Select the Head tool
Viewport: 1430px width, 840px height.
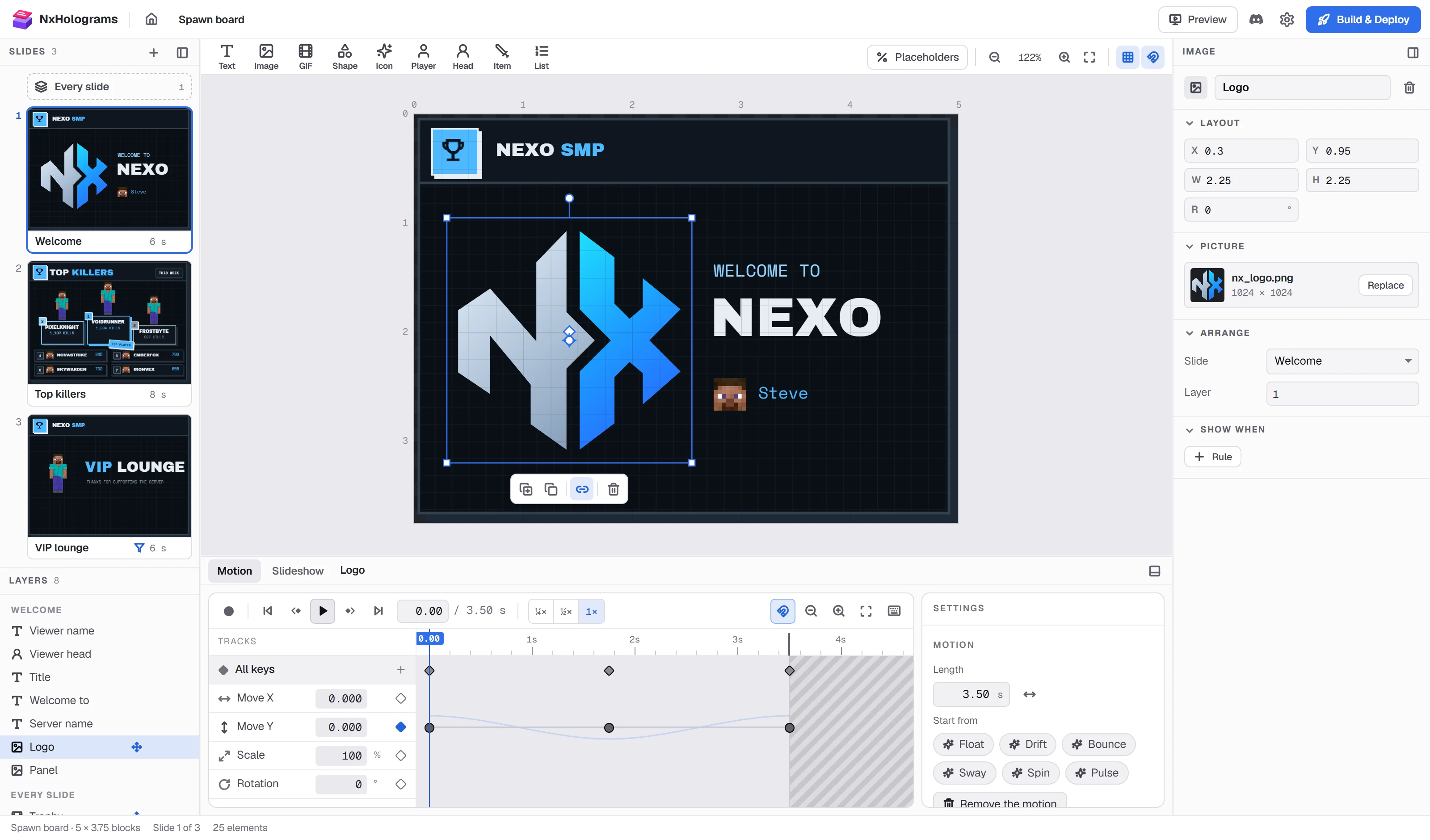pyautogui.click(x=463, y=57)
